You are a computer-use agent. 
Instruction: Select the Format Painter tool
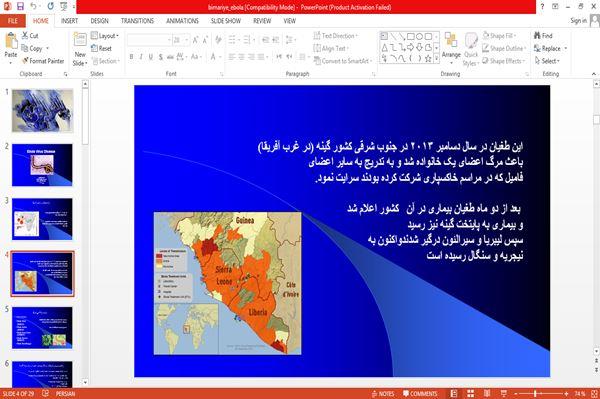[x=43, y=61]
